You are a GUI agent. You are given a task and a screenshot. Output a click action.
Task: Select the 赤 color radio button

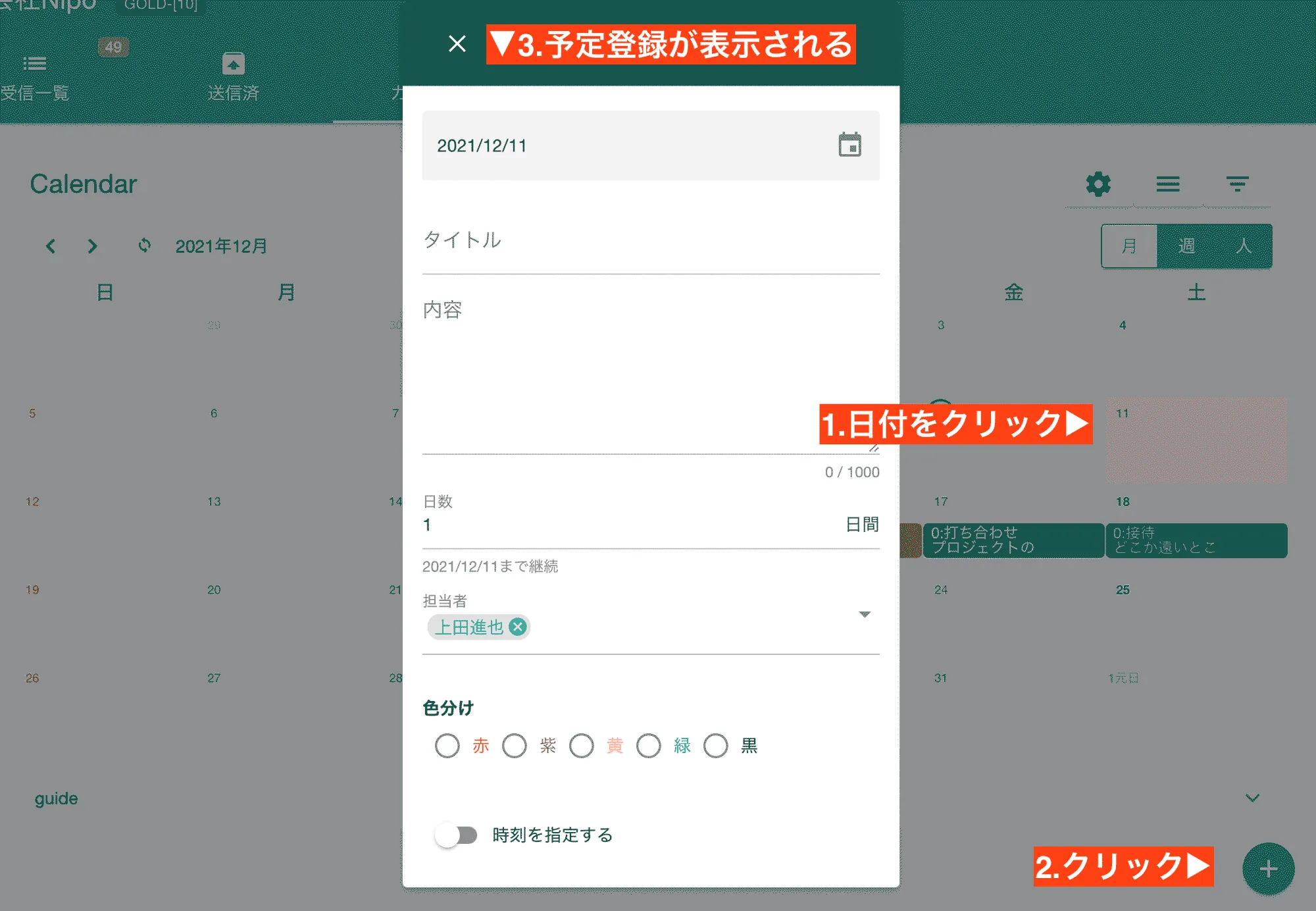pos(448,746)
